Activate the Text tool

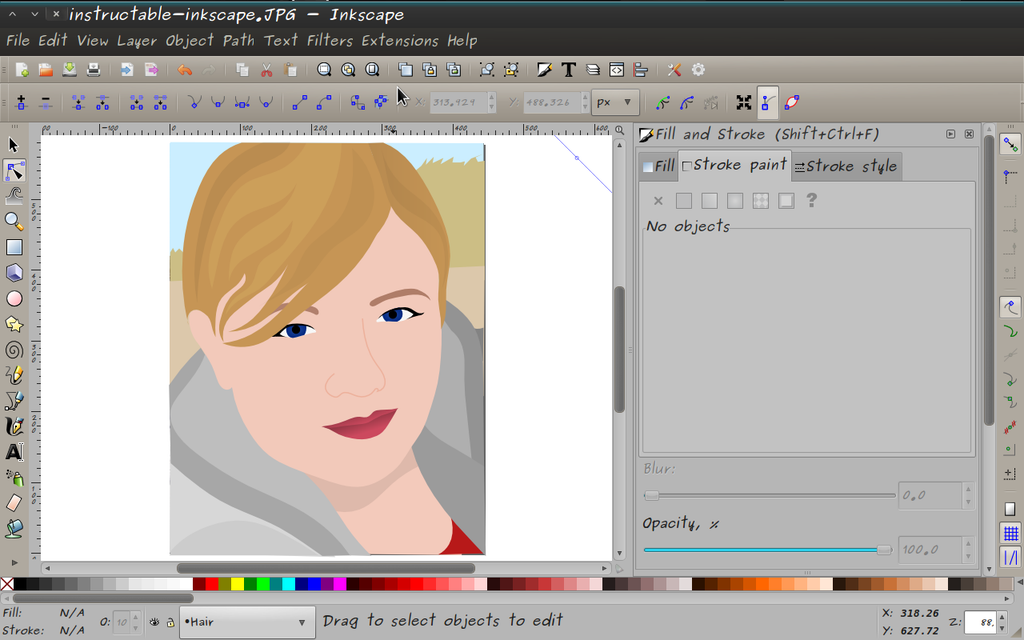[14, 452]
